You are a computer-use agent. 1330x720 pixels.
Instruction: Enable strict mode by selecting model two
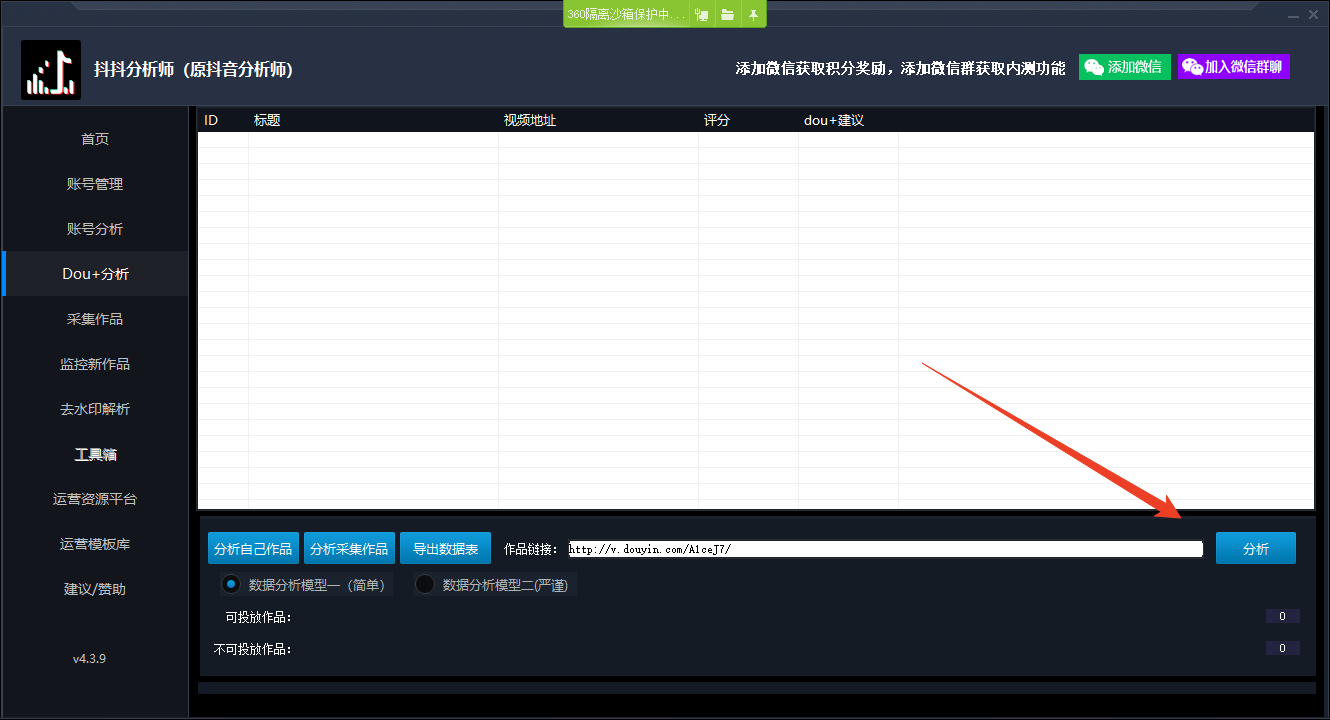click(x=424, y=584)
